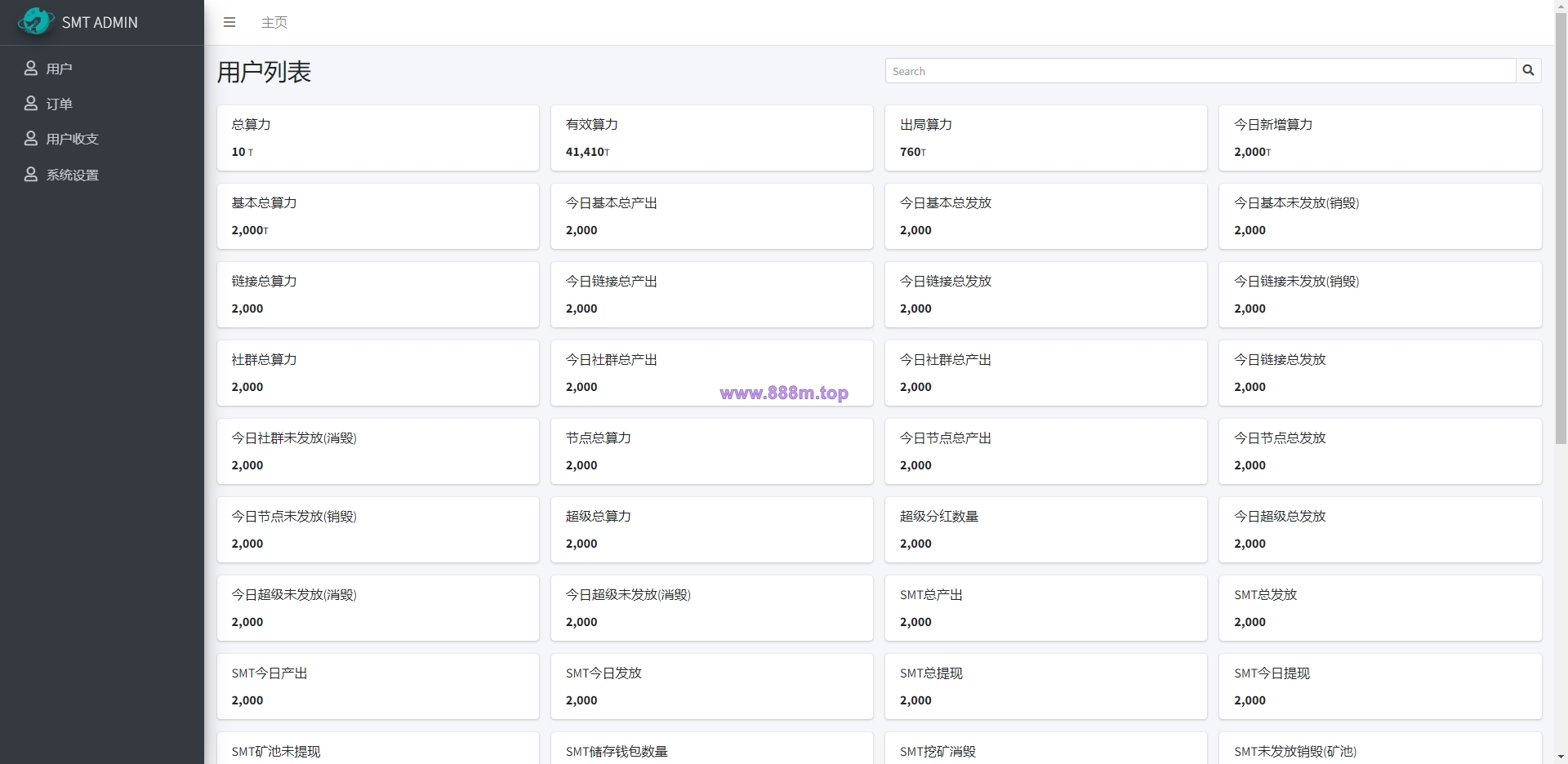Go to the 主页 top navigation link
Image resolution: width=1568 pixels, height=764 pixels.
pos(274,22)
